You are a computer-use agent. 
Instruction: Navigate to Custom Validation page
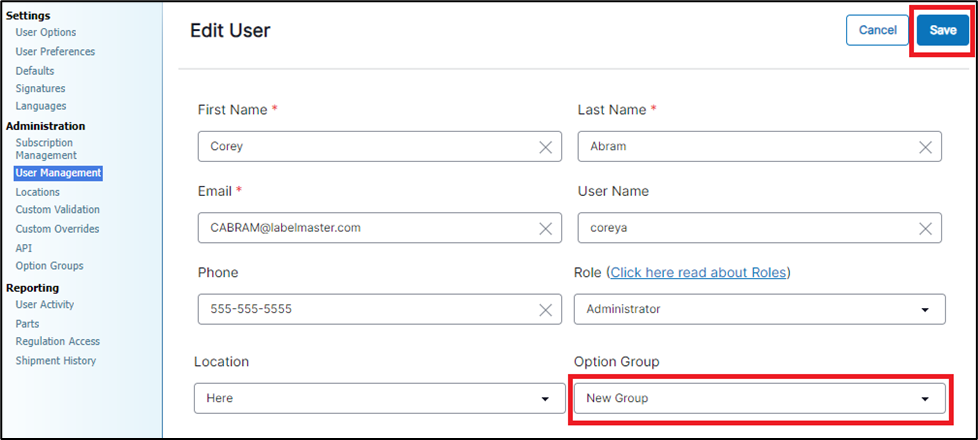point(57,210)
